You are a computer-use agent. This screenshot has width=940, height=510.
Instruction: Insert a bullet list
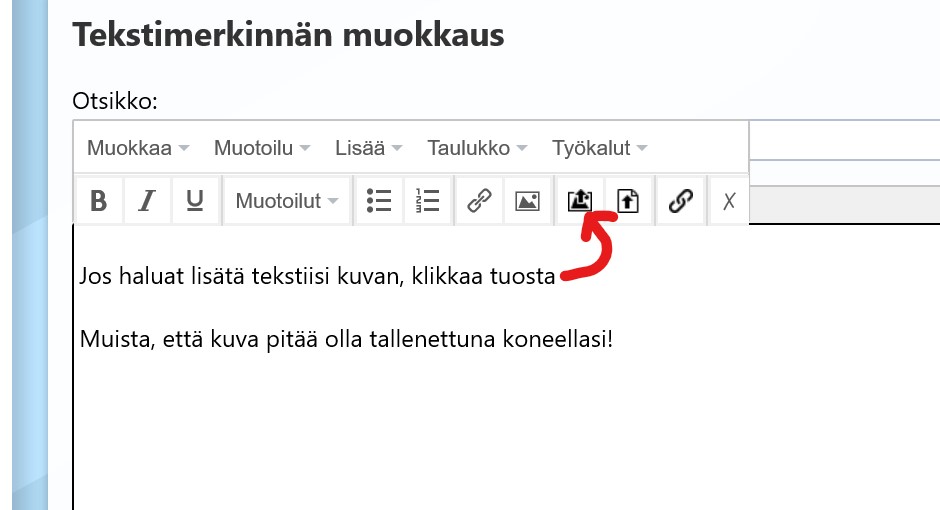(x=379, y=201)
